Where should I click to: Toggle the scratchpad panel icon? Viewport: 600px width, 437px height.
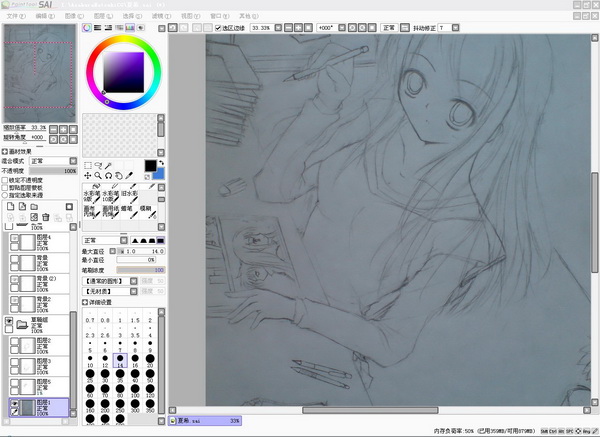click(x=141, y=28)
